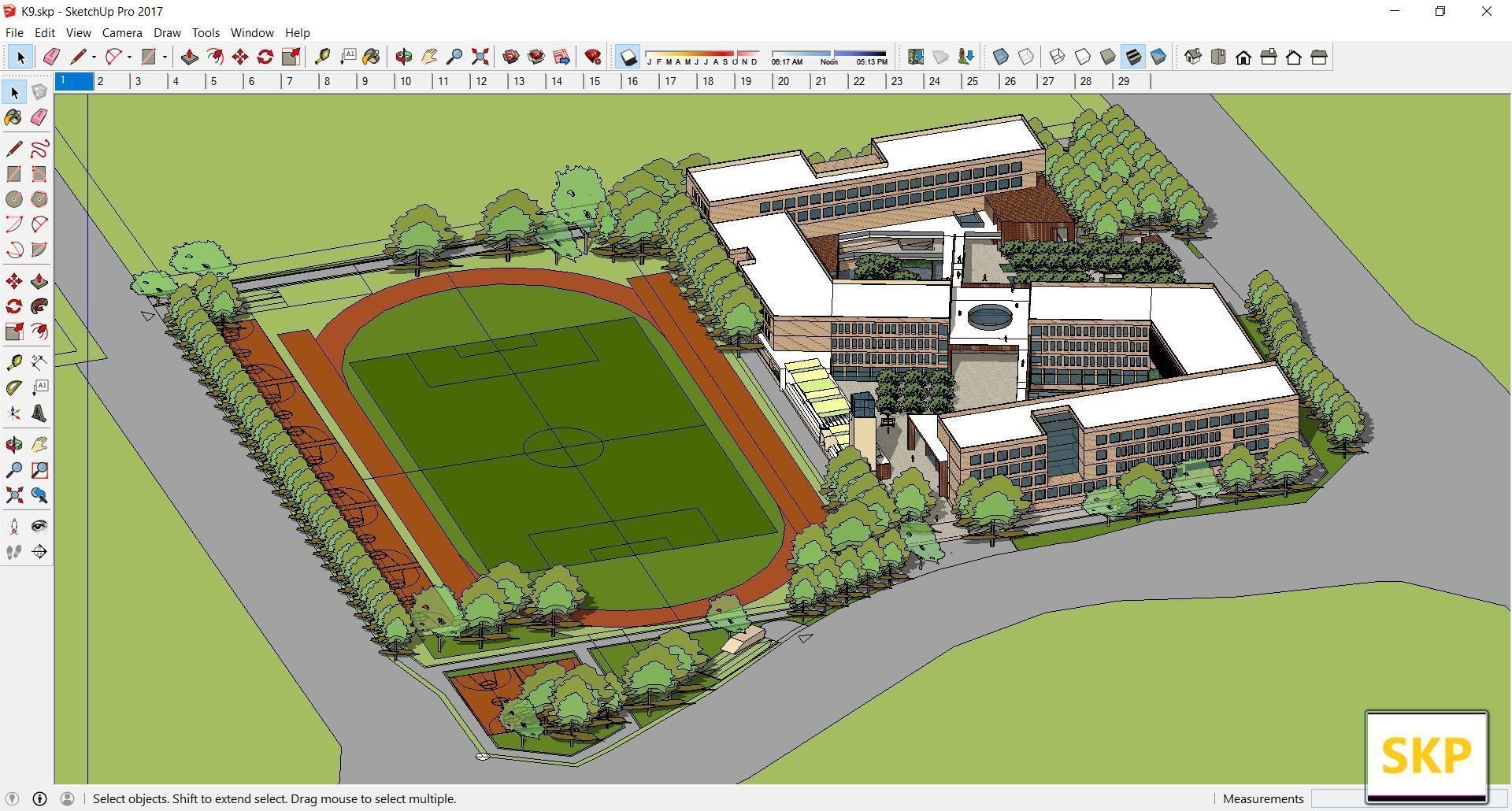Activate the Pan hand tool in top toolbar
Viewport: 1512px width, 811px height.
(429, 57)
